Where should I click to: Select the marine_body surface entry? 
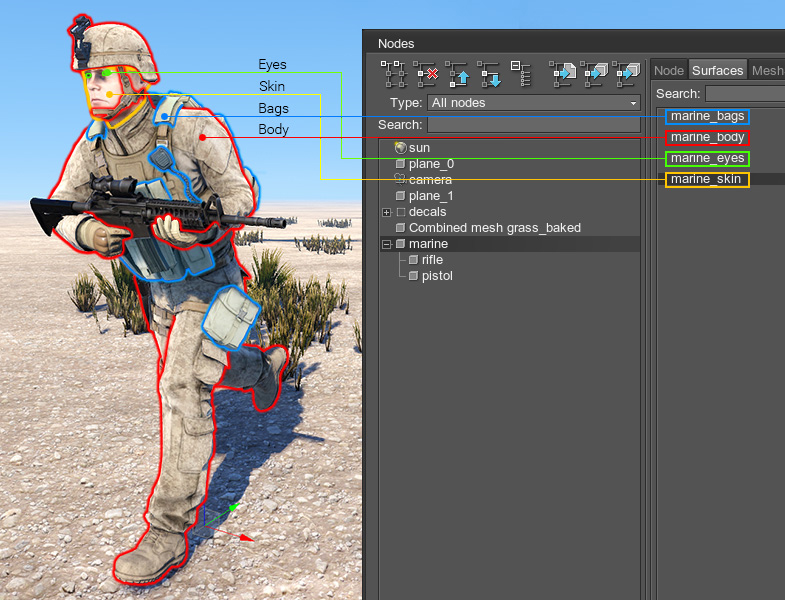(706, 137)
